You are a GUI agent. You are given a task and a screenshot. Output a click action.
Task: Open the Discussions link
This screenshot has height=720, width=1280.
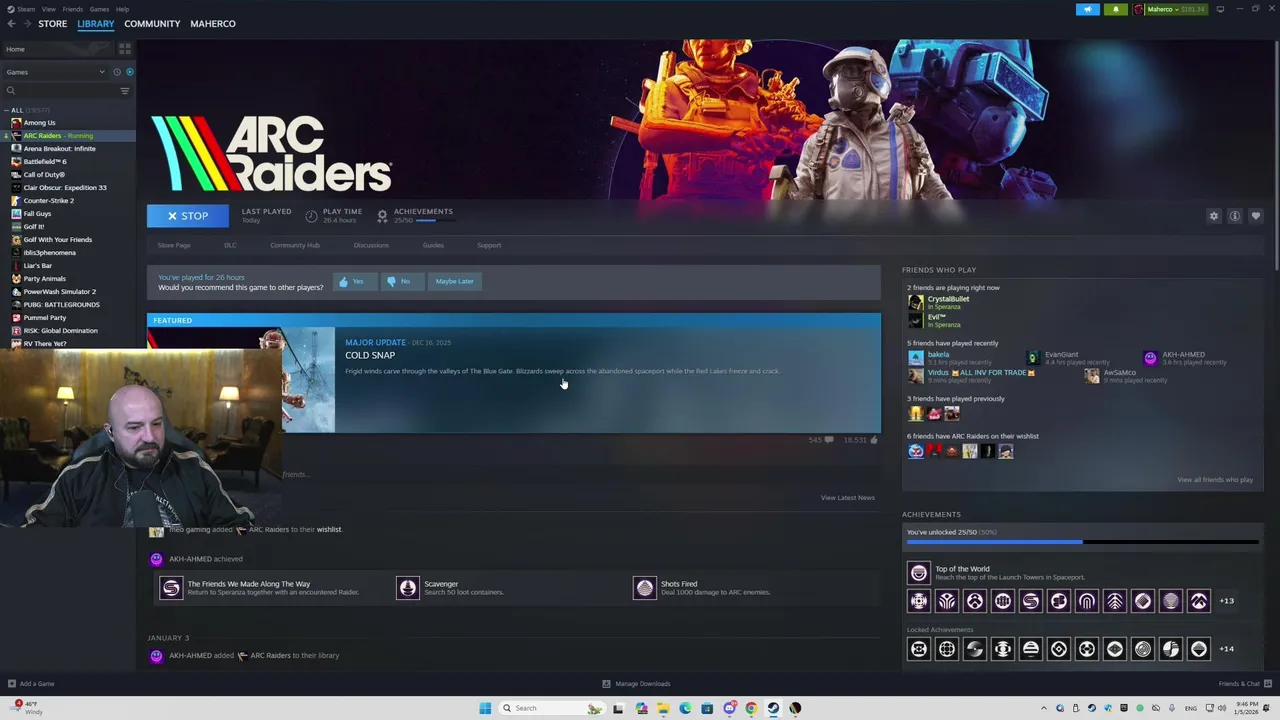coord(371,245)
